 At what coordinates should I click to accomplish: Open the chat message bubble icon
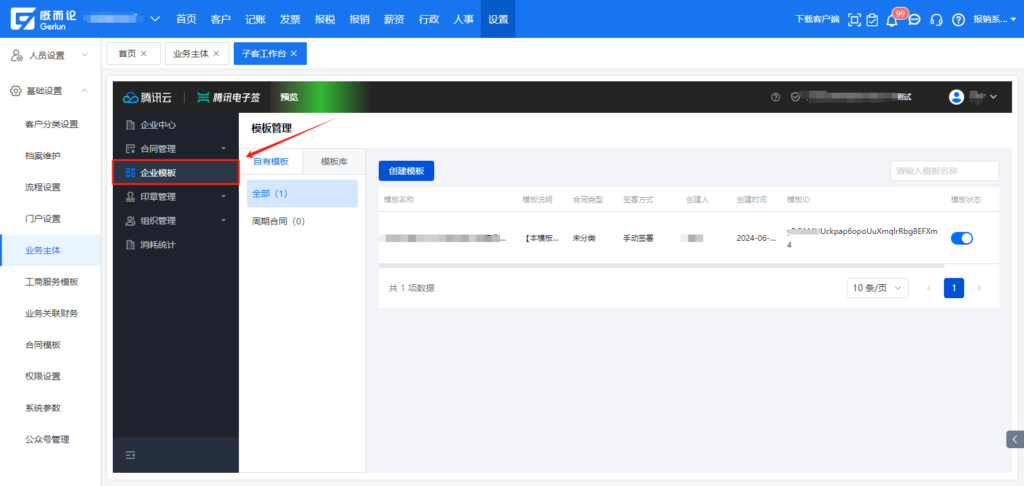pos(914,20)
